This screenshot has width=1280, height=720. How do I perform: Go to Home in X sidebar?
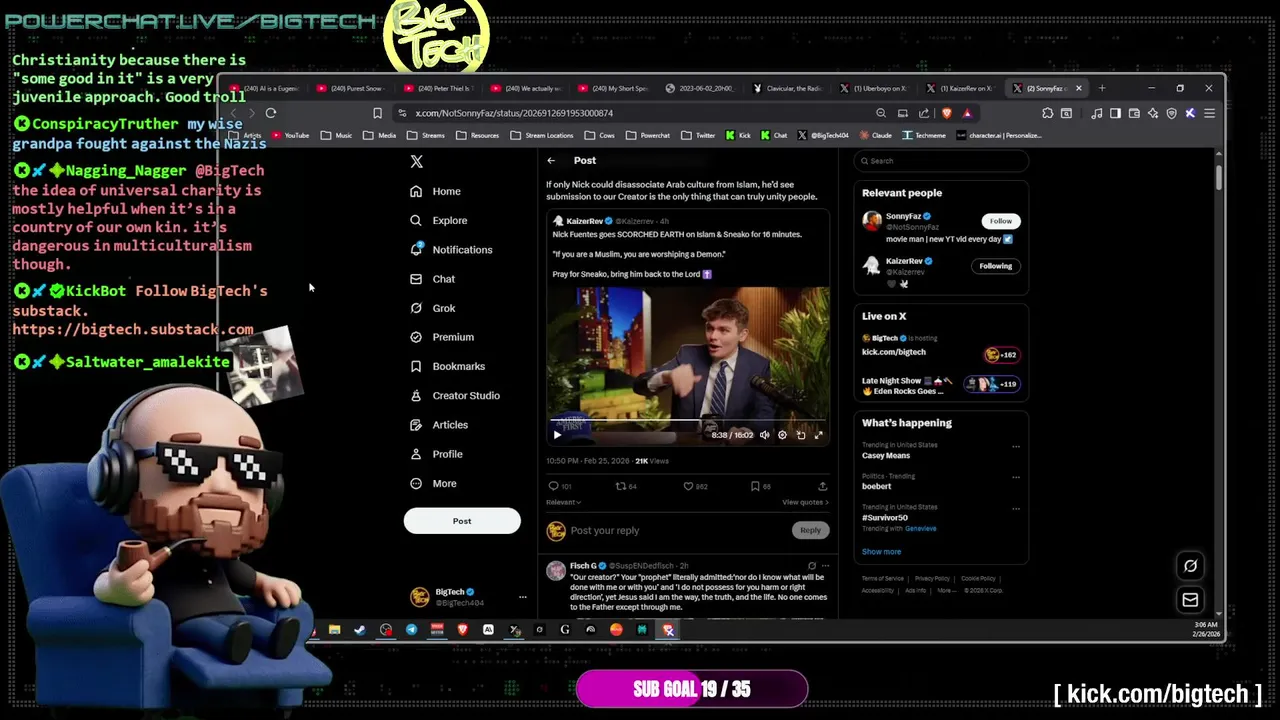[x=435, y=191]
